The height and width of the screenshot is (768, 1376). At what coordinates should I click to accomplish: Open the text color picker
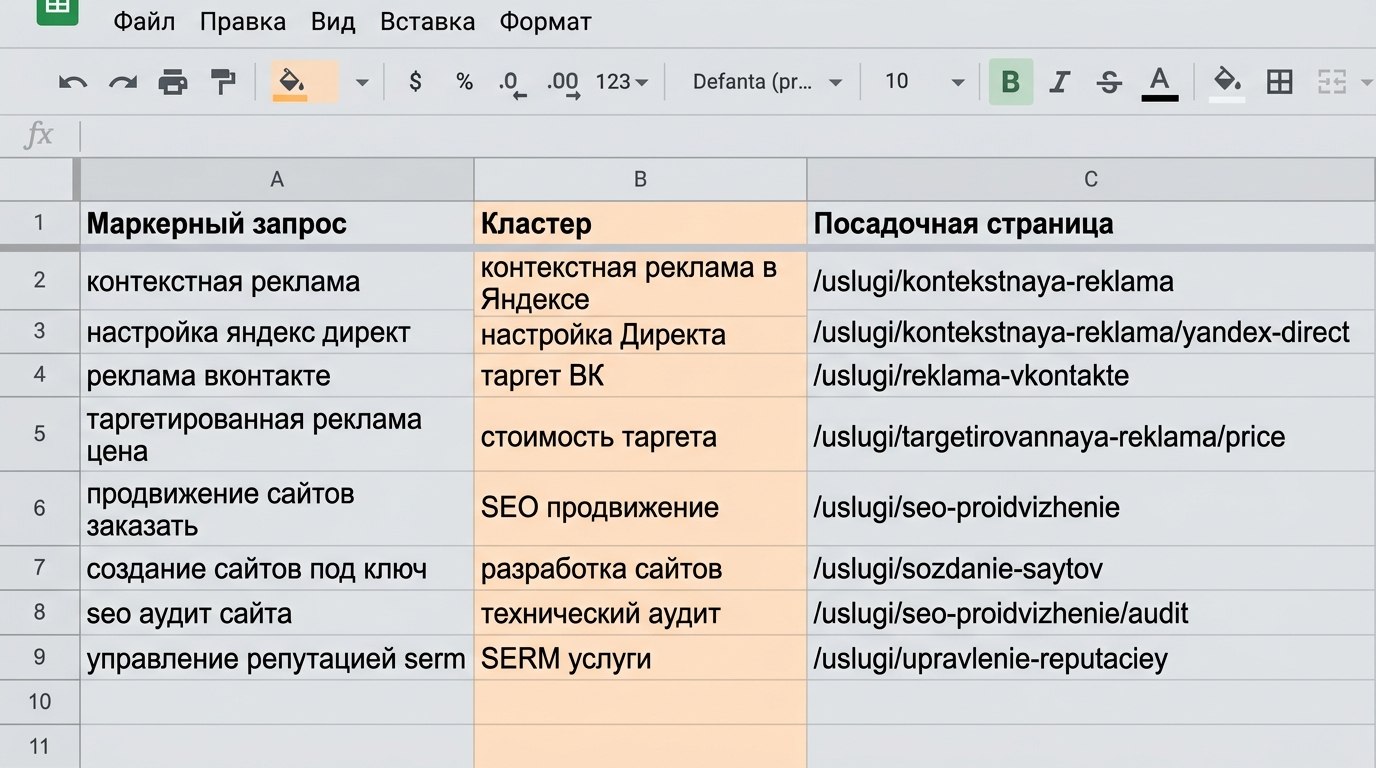coord(1159,83)
